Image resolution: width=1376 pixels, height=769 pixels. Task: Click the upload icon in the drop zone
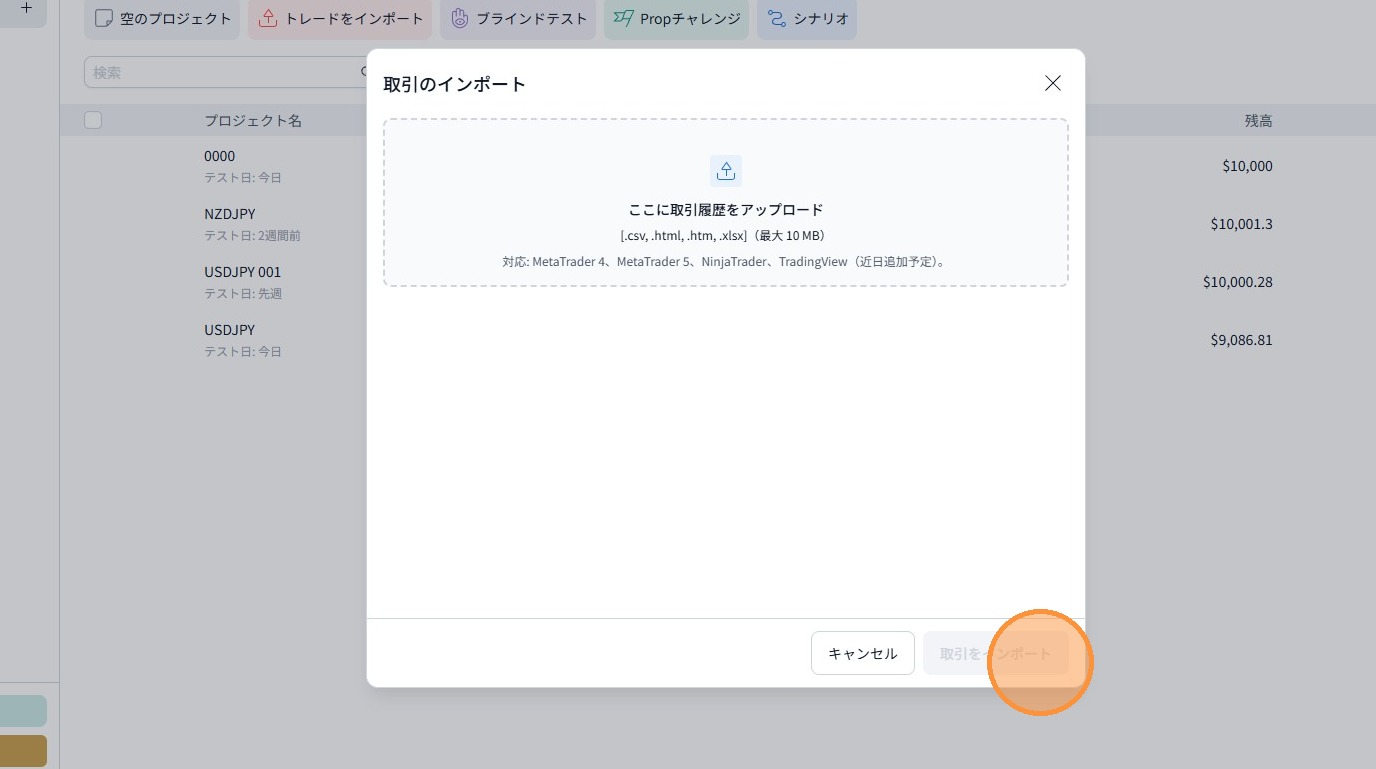coord(726,170)
